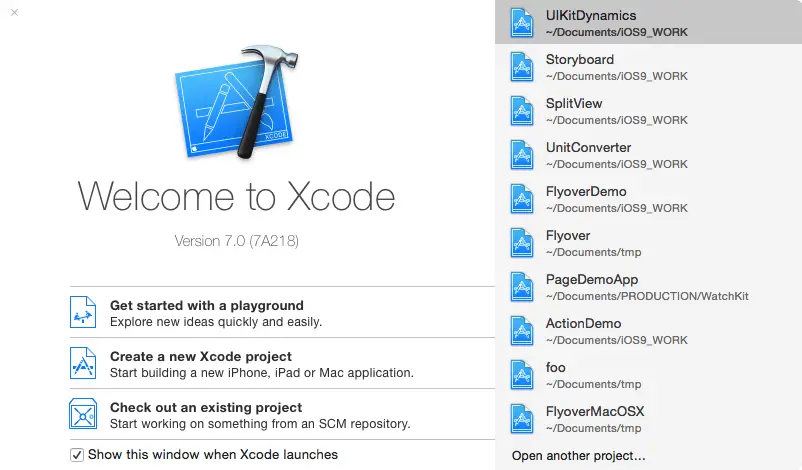Click the SplitView project file icon
Screen dimensions: 802x470
coord(522,111)
